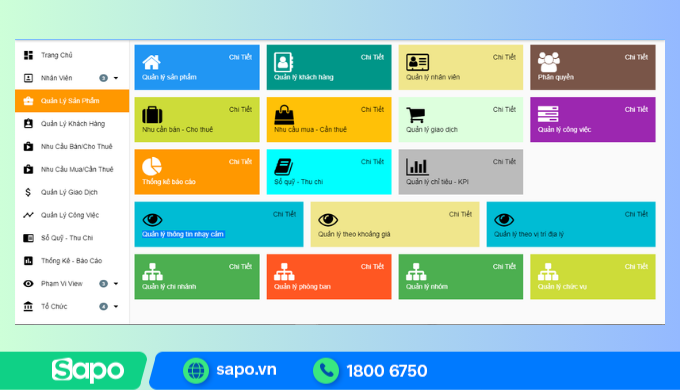Image resolution: width=680 pixels, height=390 pixels.
Task: Click the eye icon on Quản lý theo khoảng giá tile
Action: pos(328,220)
